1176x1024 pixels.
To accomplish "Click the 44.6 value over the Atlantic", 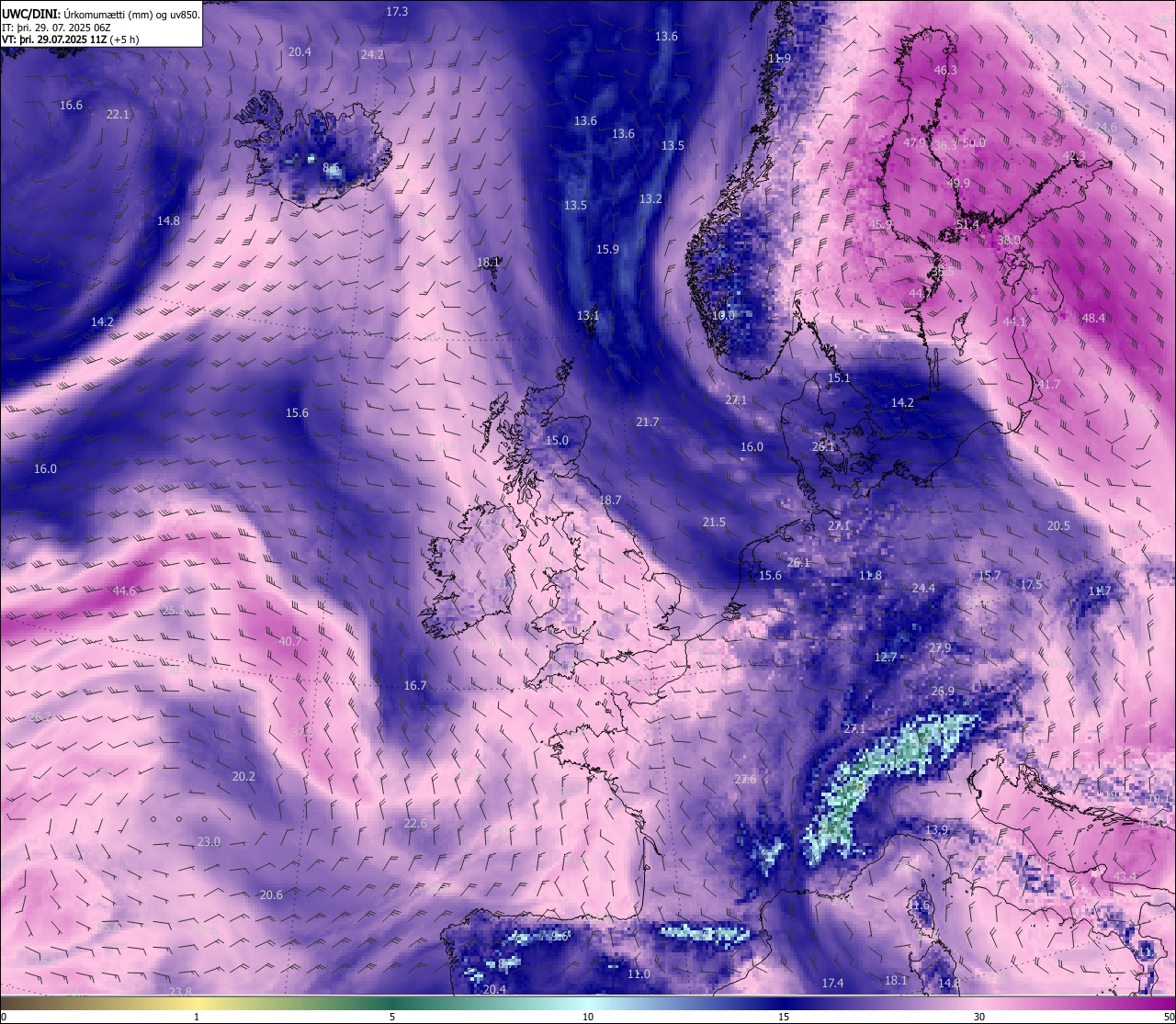I will pos(124,591).
